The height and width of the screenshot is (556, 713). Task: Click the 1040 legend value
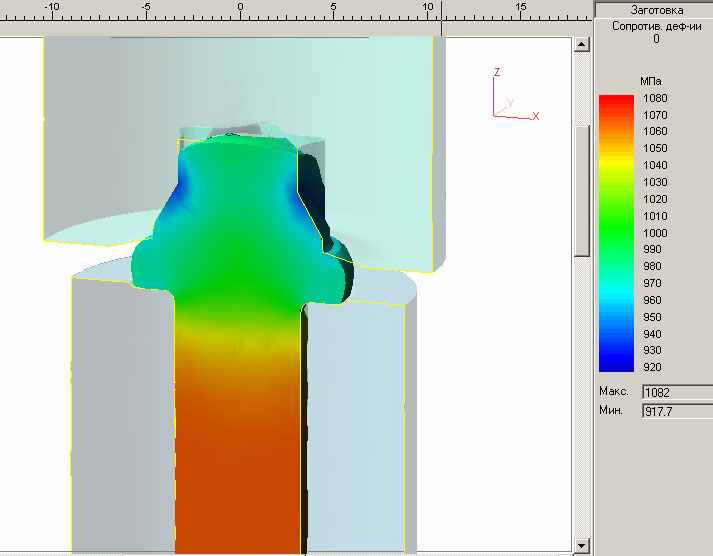655,165
